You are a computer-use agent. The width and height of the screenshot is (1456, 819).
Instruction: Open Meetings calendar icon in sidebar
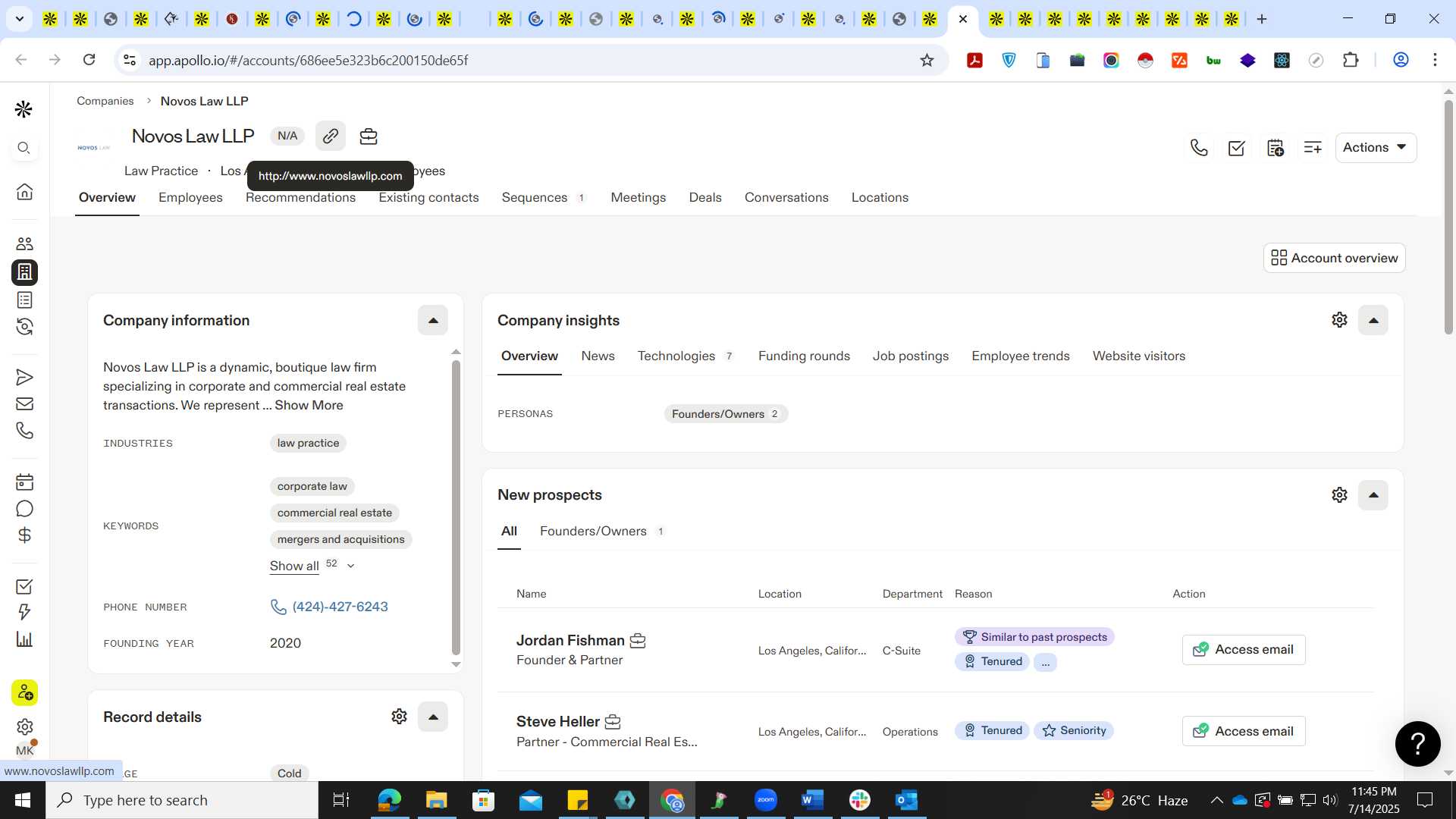tap(24, 482)
